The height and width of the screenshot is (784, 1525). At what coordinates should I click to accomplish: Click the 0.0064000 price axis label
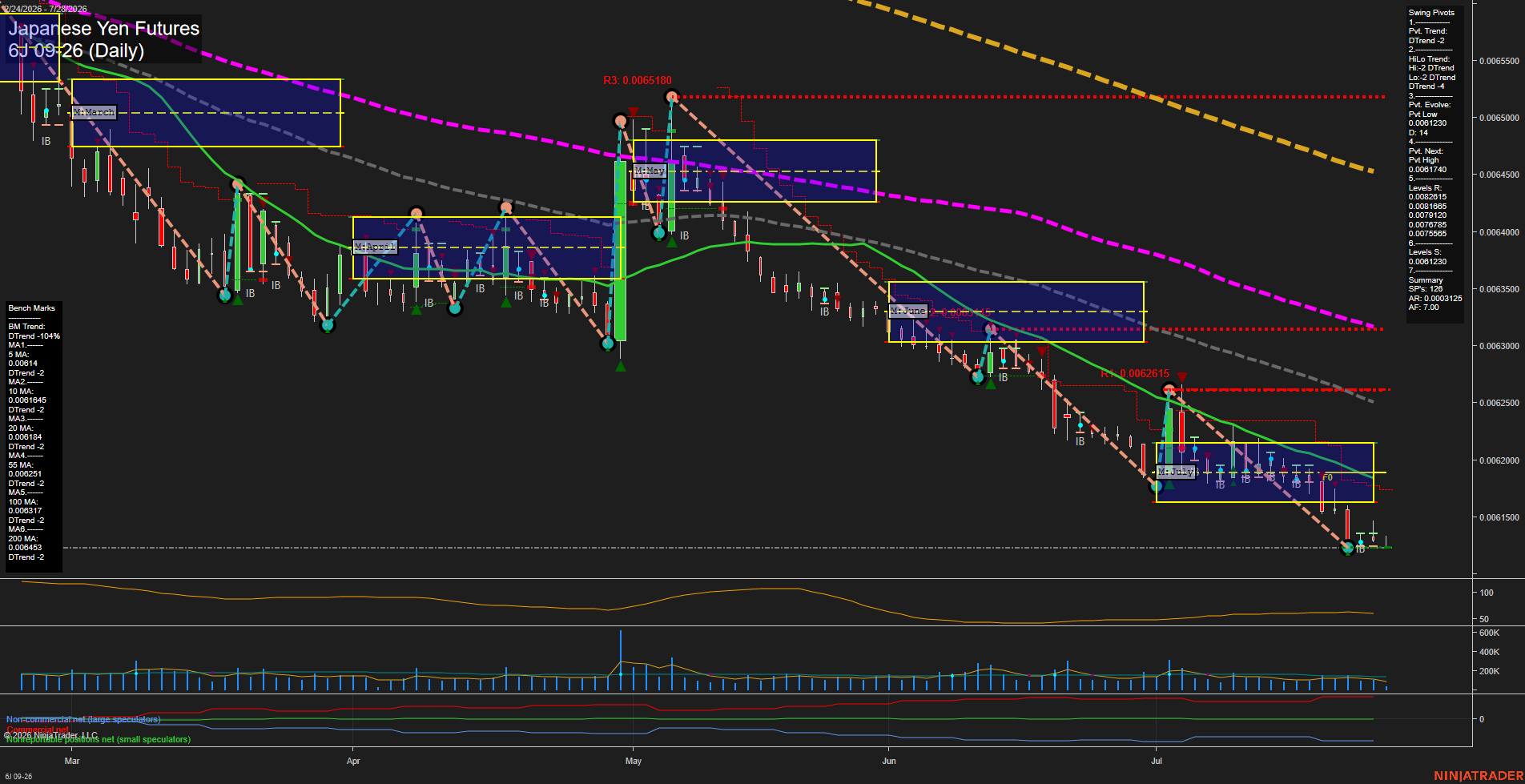click(x=1499, y=233)
